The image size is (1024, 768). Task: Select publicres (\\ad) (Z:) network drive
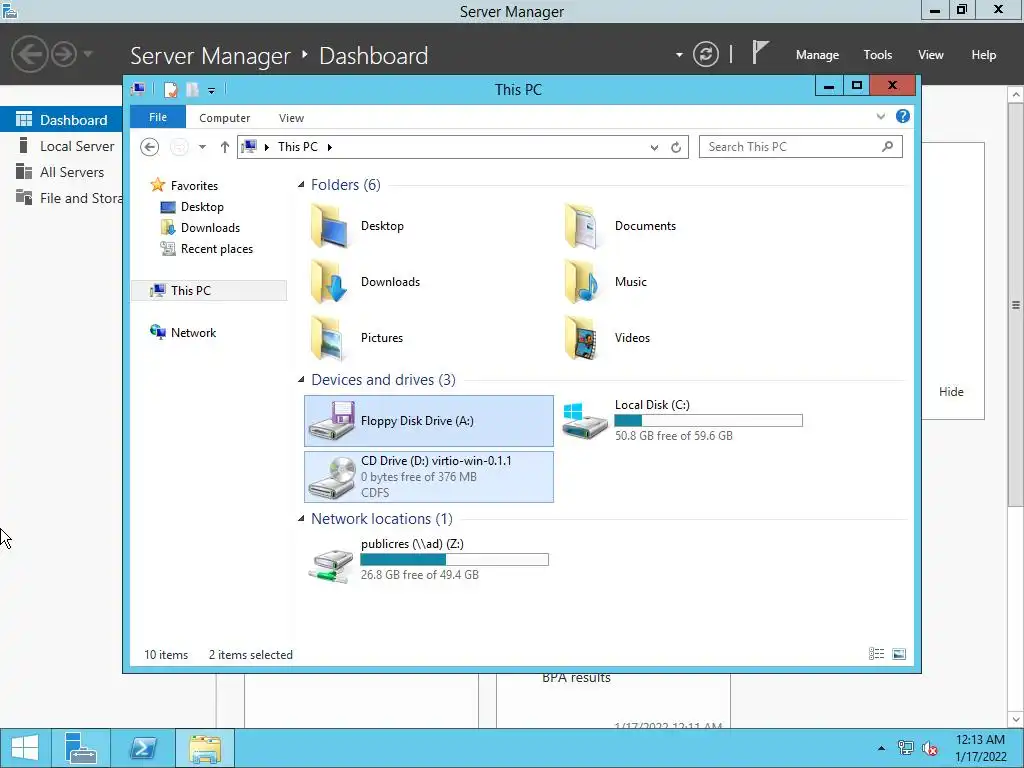click(x=428, y=559)
